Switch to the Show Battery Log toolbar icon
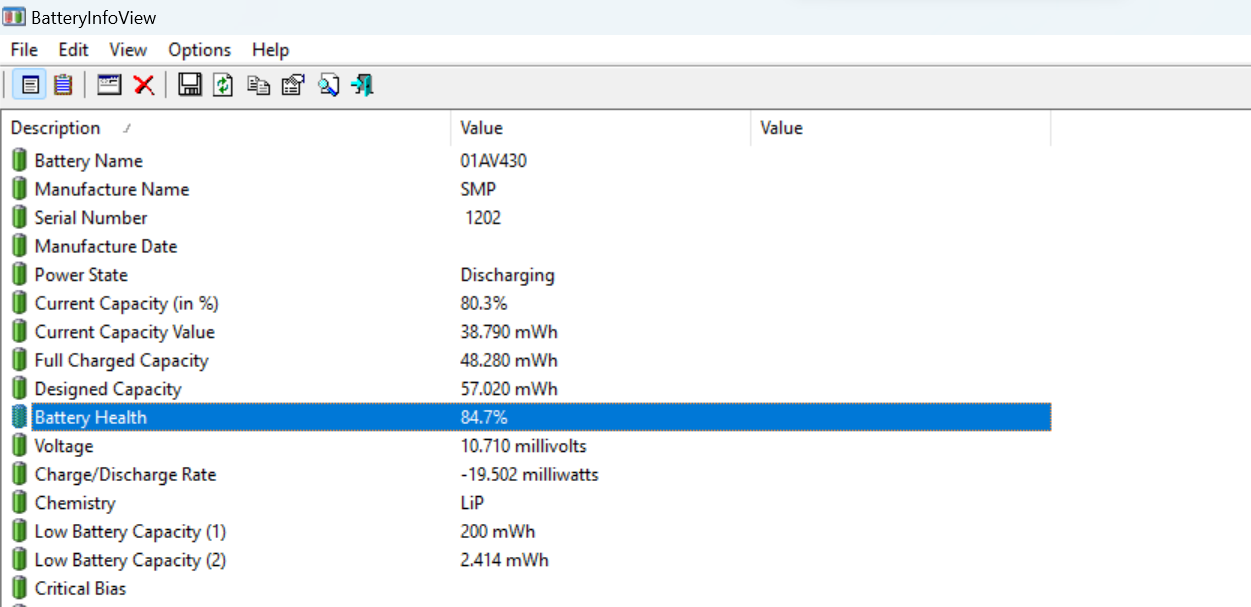 pyautogui.click(x=63, y=85)
